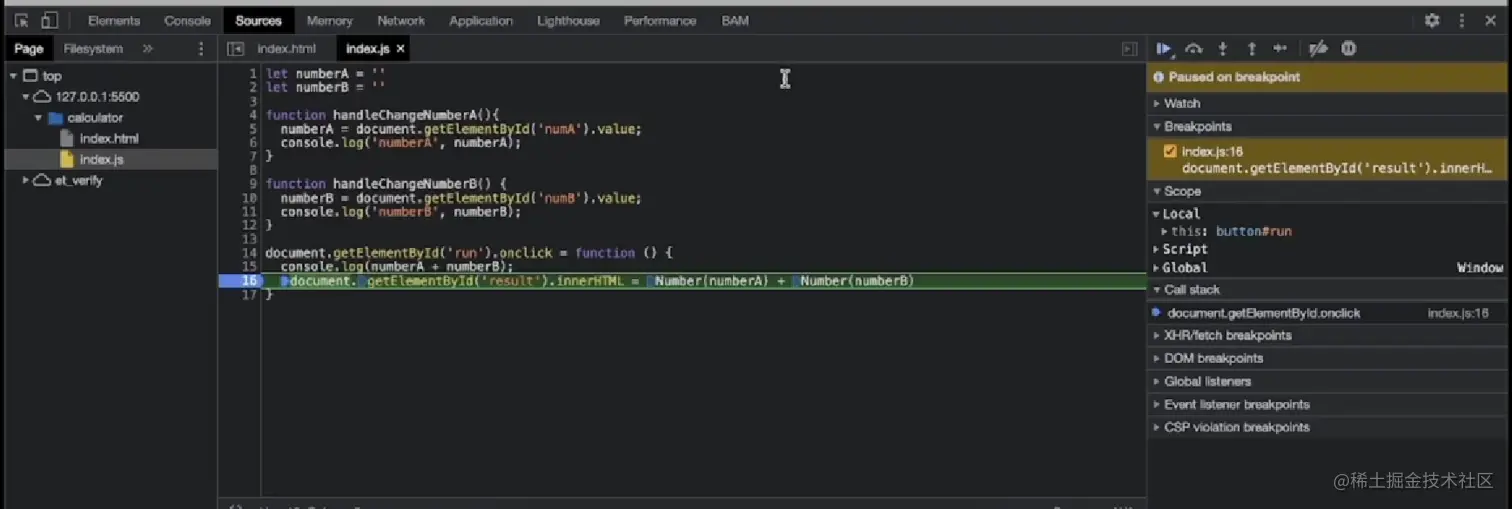
Task: Uncheck the index.js:16 breakpoint checkbox
Action: (1170, 152)
